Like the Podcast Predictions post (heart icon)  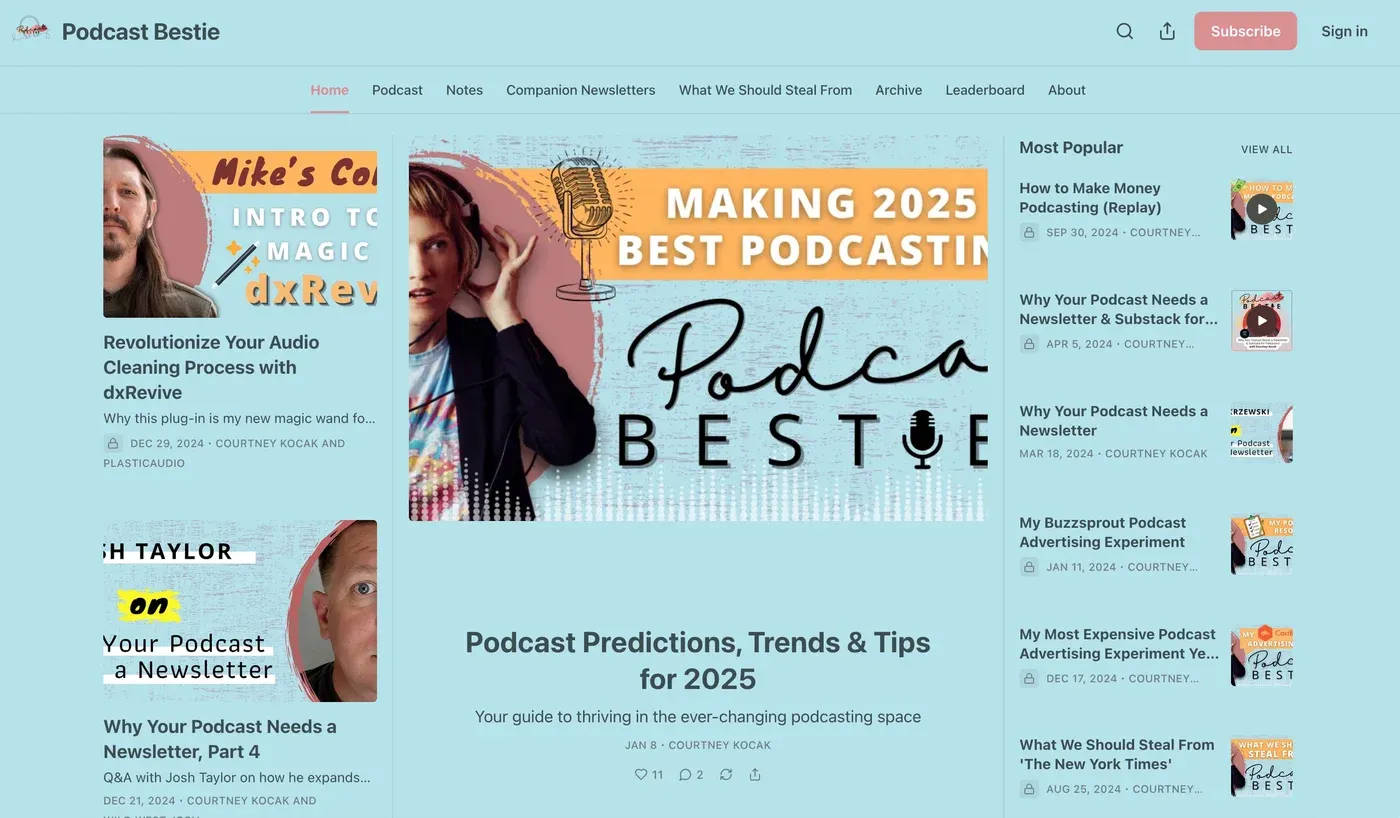(641, 774)
